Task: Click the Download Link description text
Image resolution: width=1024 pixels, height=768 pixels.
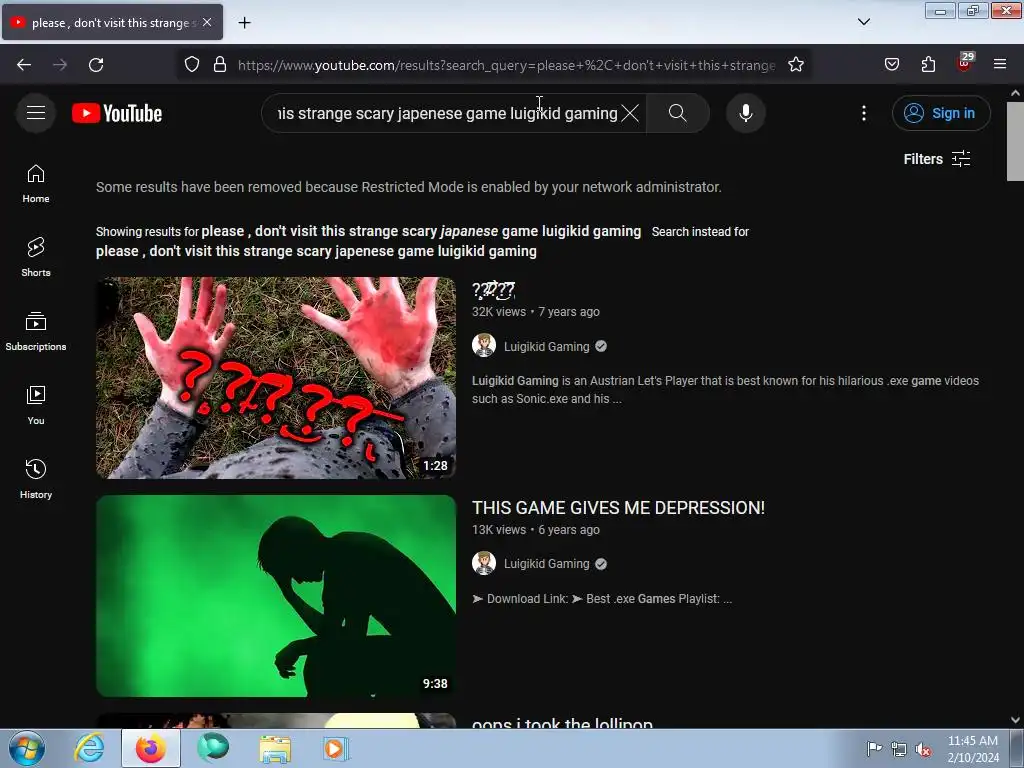Action: pos(602,599)
